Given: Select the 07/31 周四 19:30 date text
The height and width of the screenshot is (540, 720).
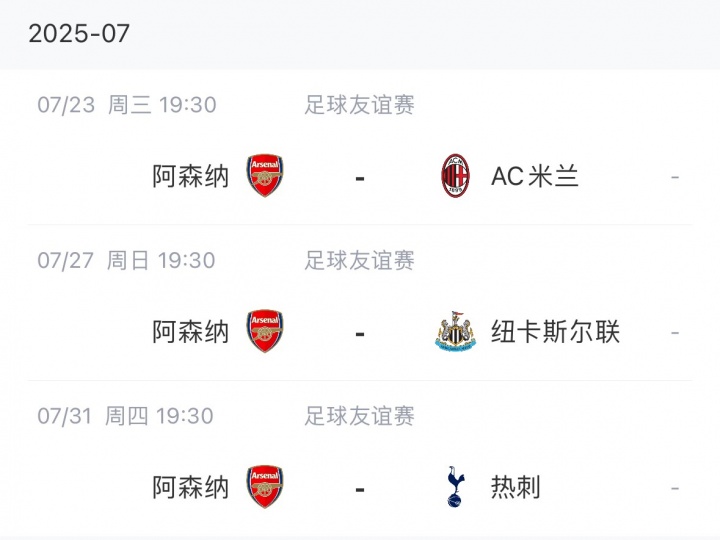Looking at the screenshot, I should [x=126, y=416].
